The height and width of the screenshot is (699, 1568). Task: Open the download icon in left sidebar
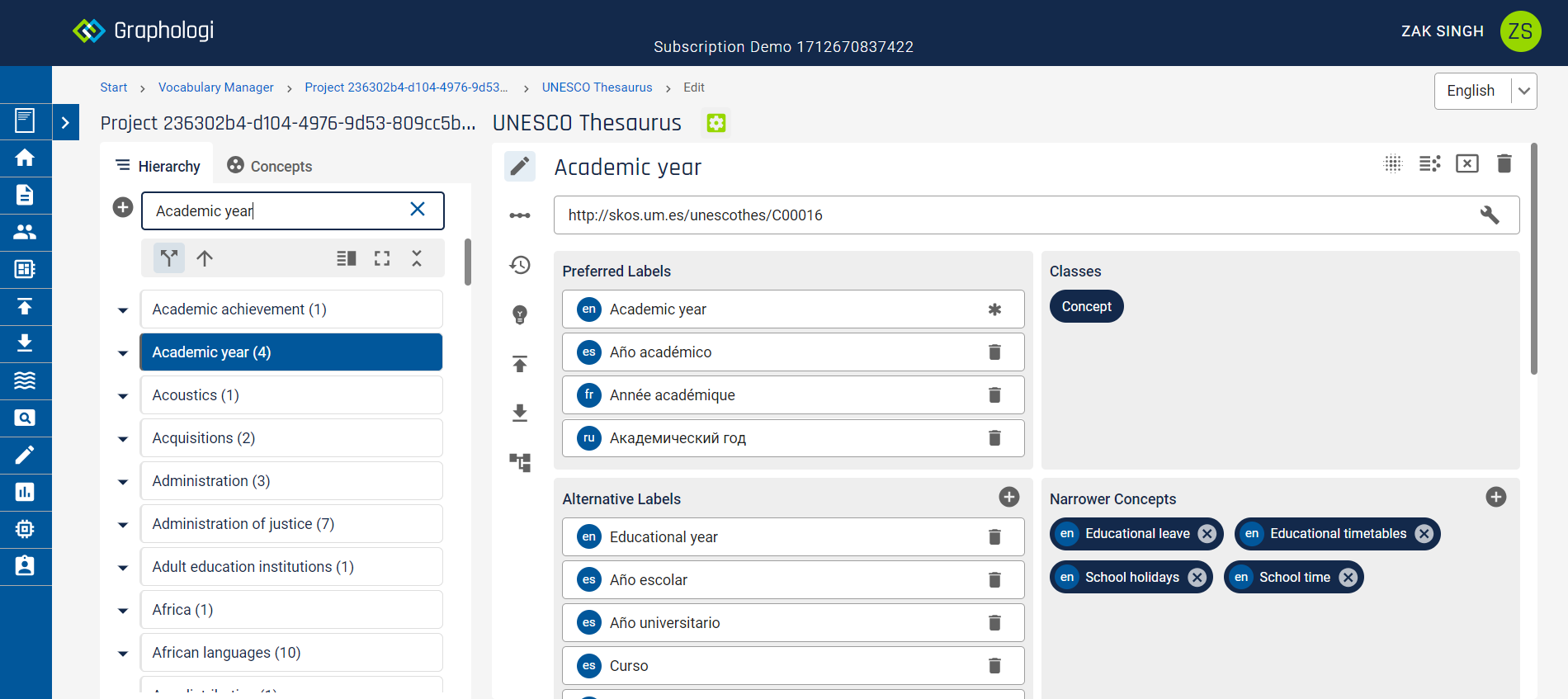pos(25,343)
